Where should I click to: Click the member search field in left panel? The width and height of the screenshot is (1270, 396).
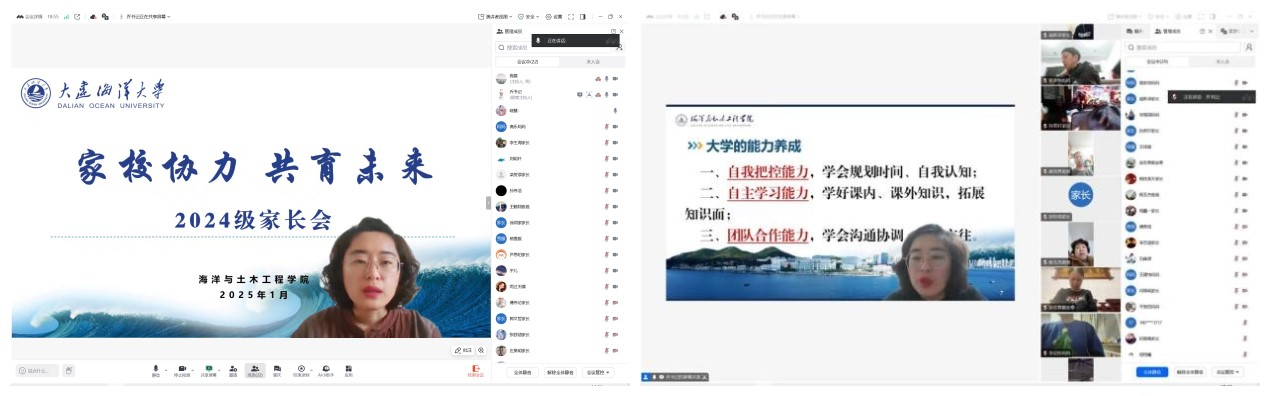(552, 47)
